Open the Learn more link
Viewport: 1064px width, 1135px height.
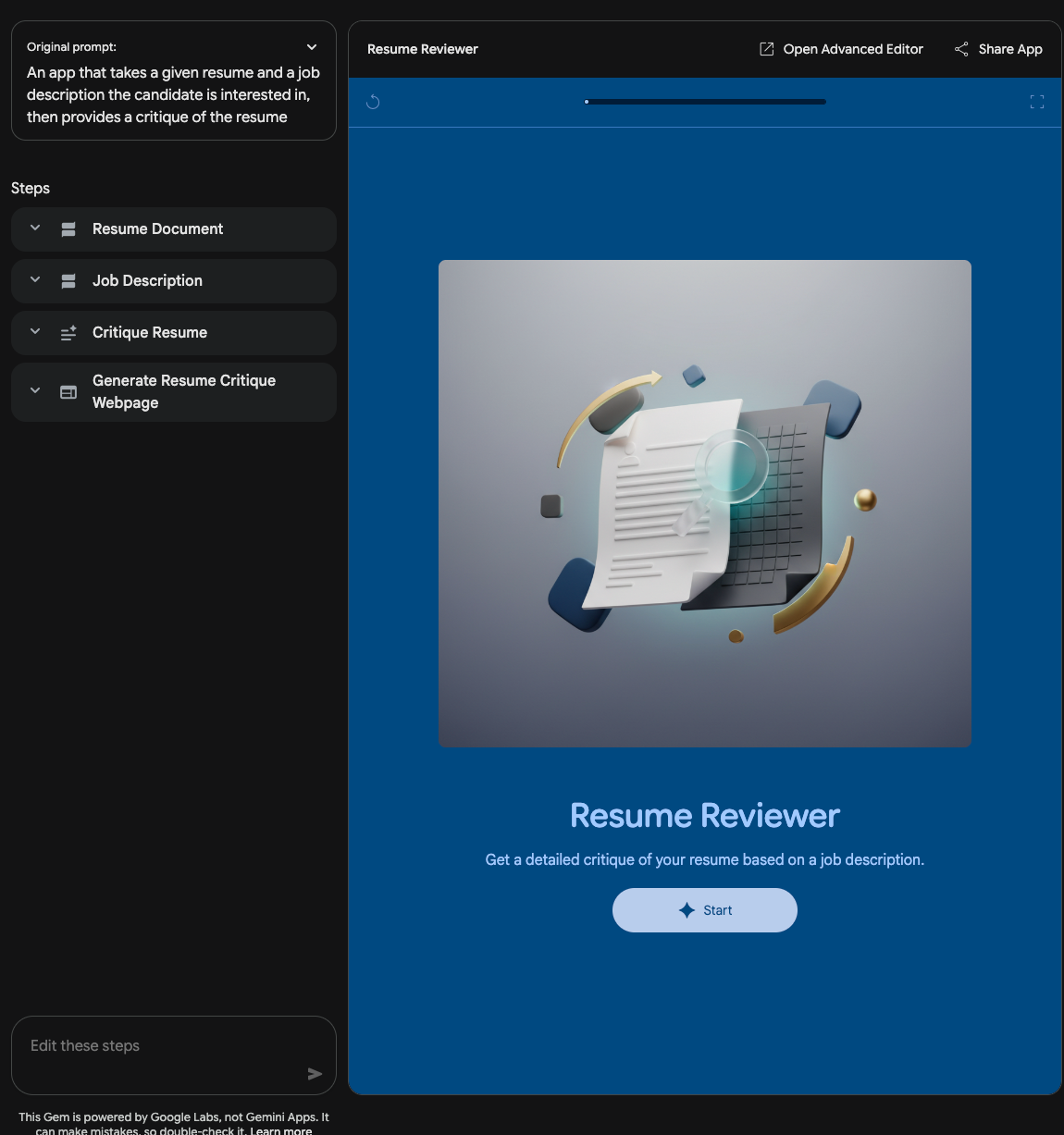tap(280, 1130)
